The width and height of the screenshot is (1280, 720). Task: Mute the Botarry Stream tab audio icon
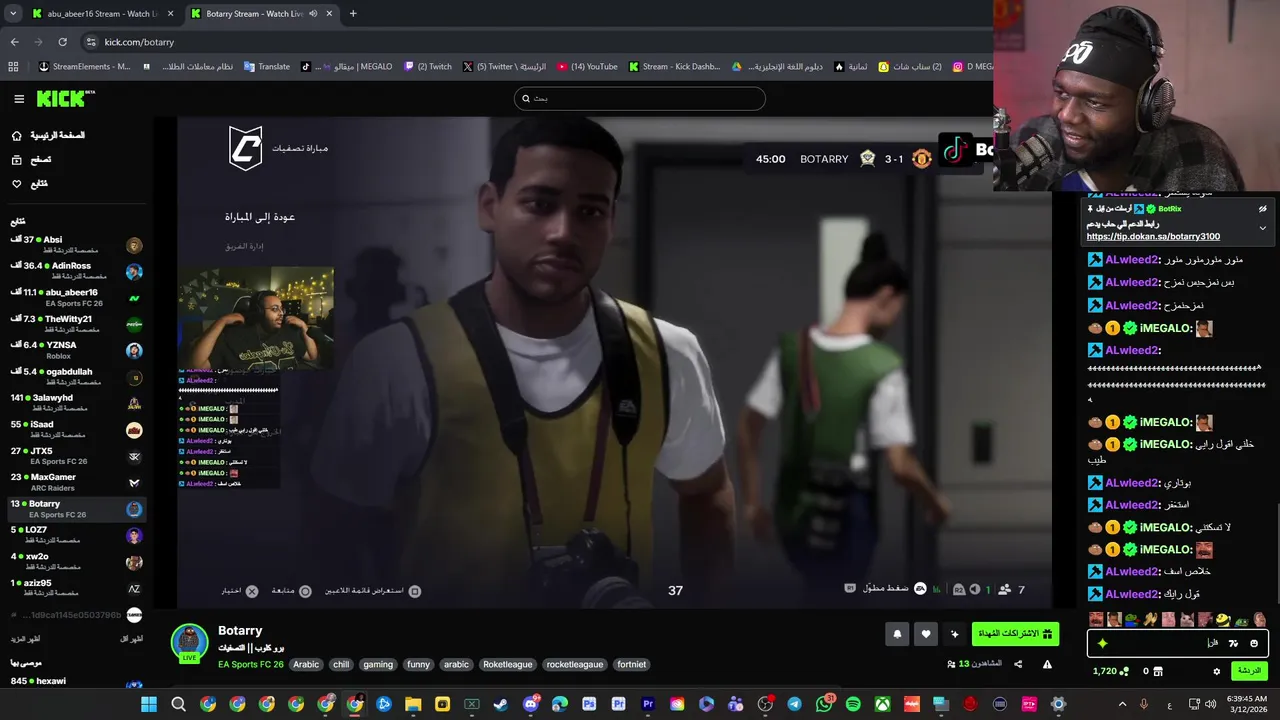pyautogui.click(x=313, y=14)
